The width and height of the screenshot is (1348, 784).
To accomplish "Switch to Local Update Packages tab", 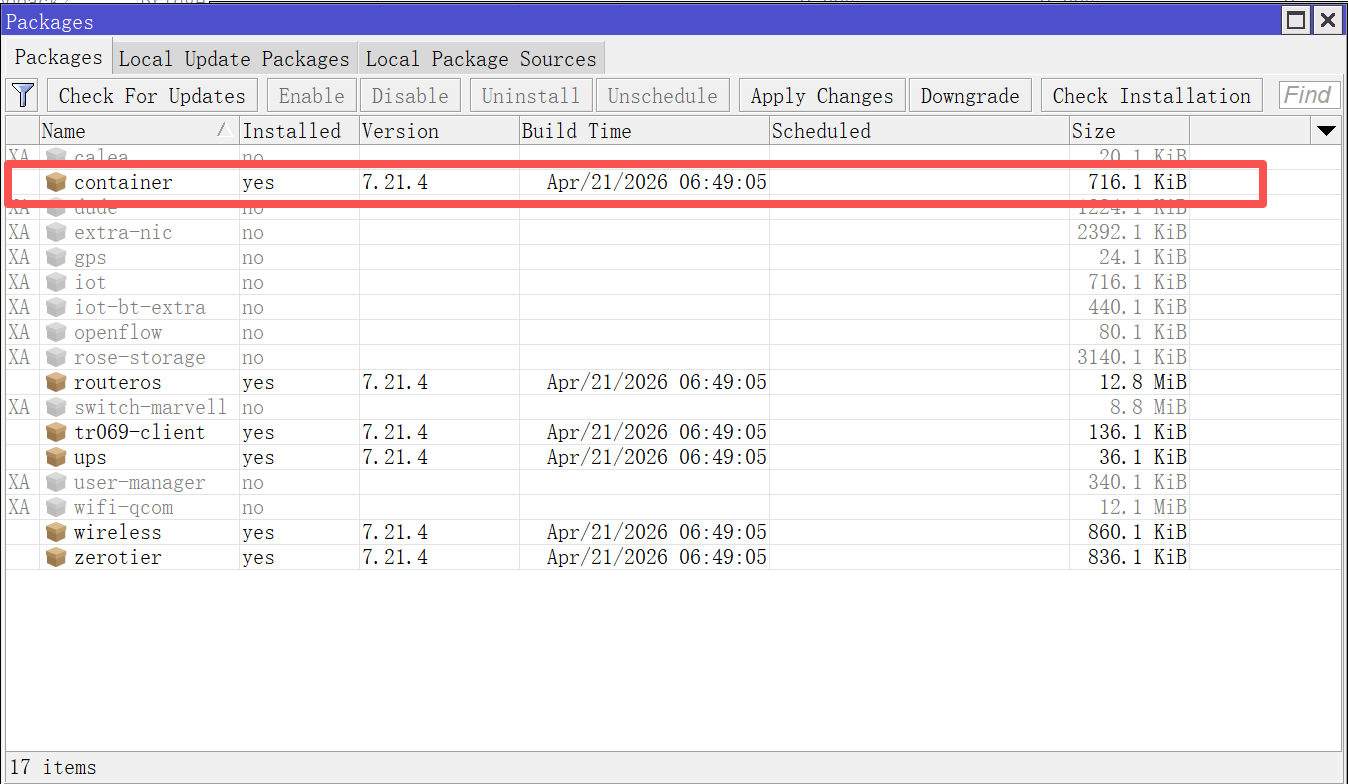I will pyautogui.click(x=234, y=59).
